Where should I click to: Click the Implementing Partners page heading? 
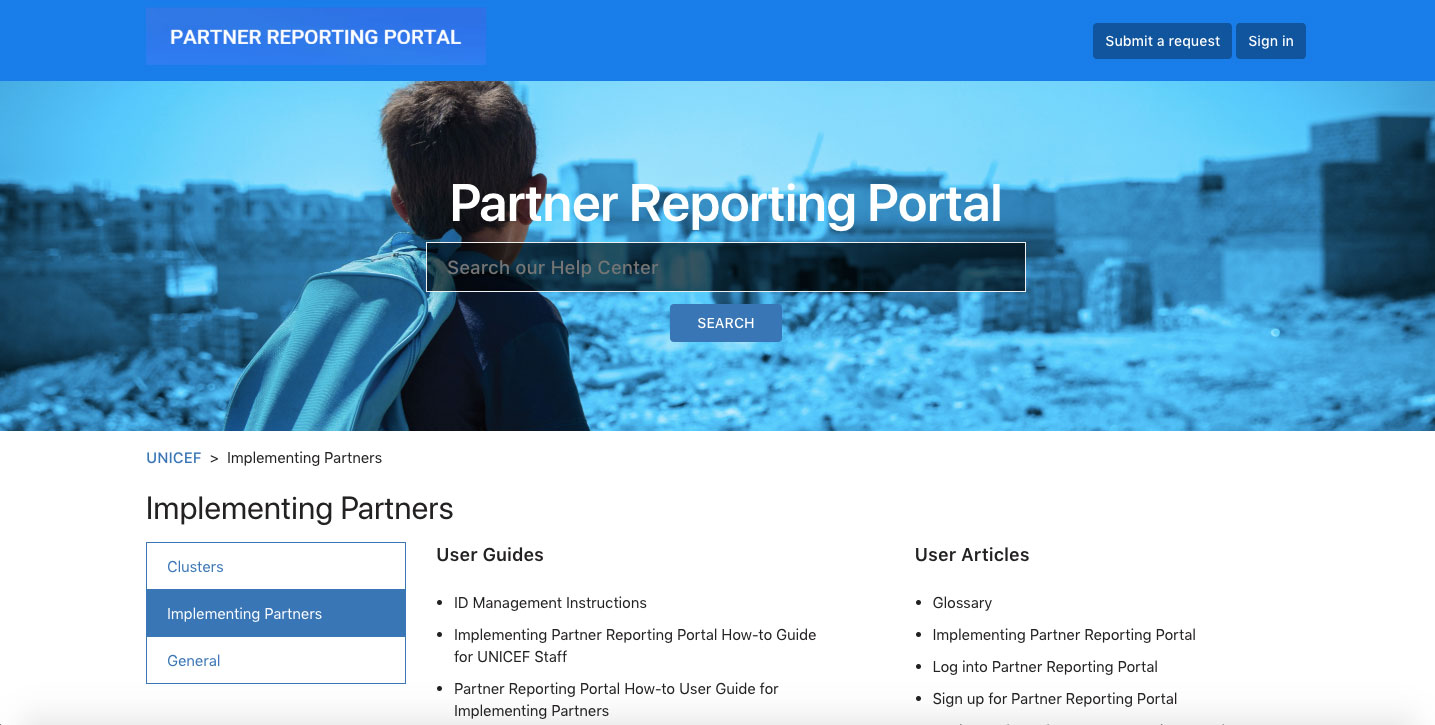tap(300, 508)
